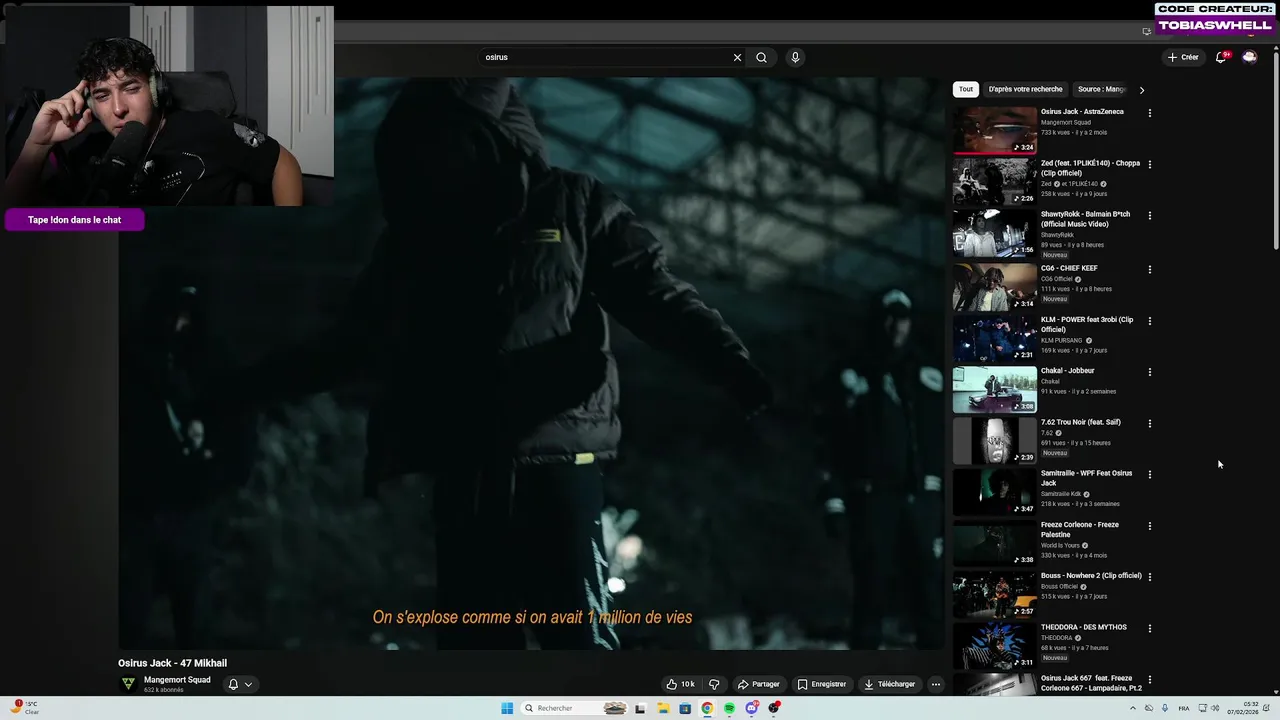Viewport: 1280px width, 720px height.
Task: Open Task View in taskbar
Action: (x=640, y=708)
